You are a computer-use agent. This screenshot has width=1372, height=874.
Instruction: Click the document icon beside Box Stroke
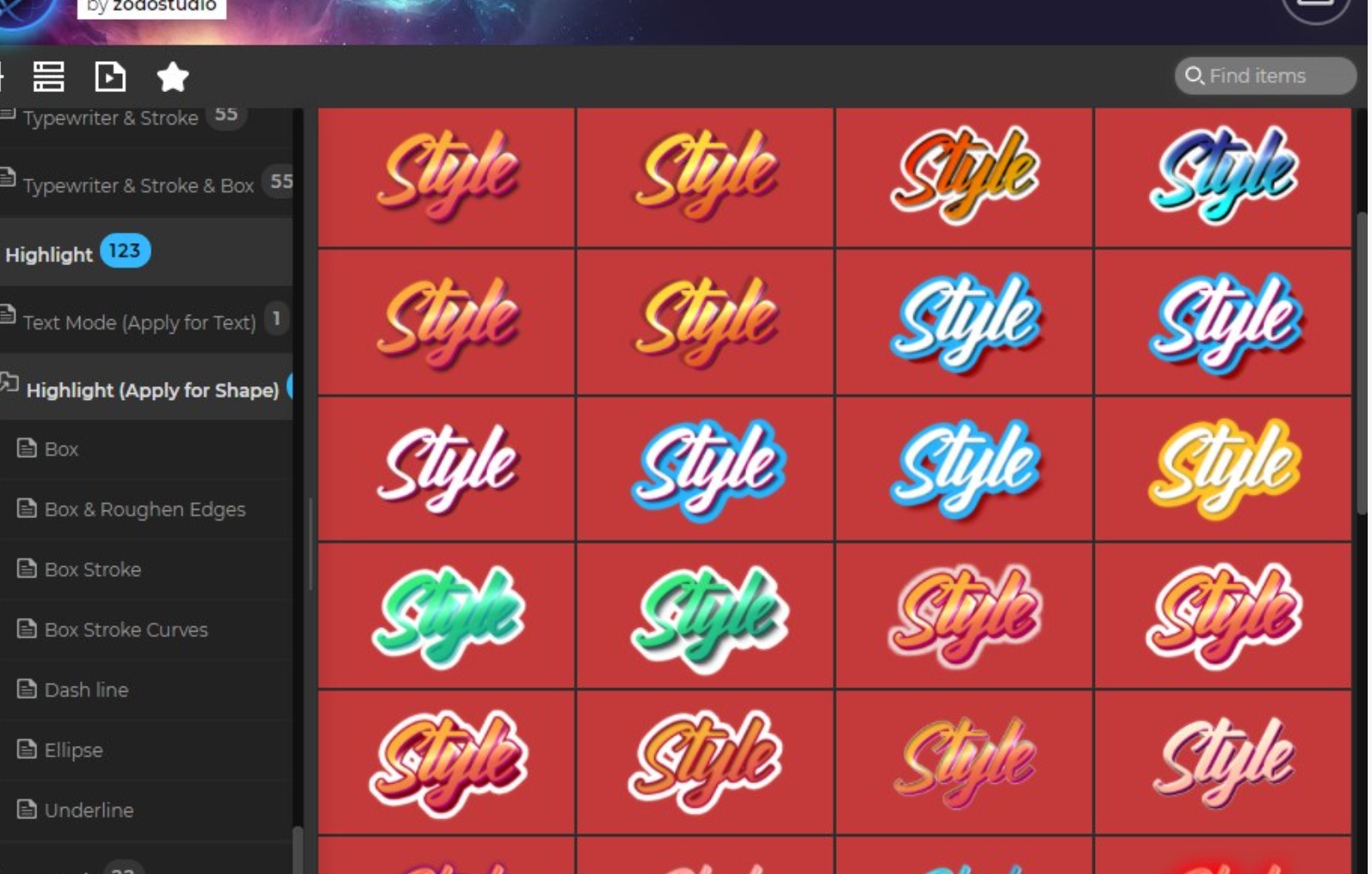(x=28, y=569)
